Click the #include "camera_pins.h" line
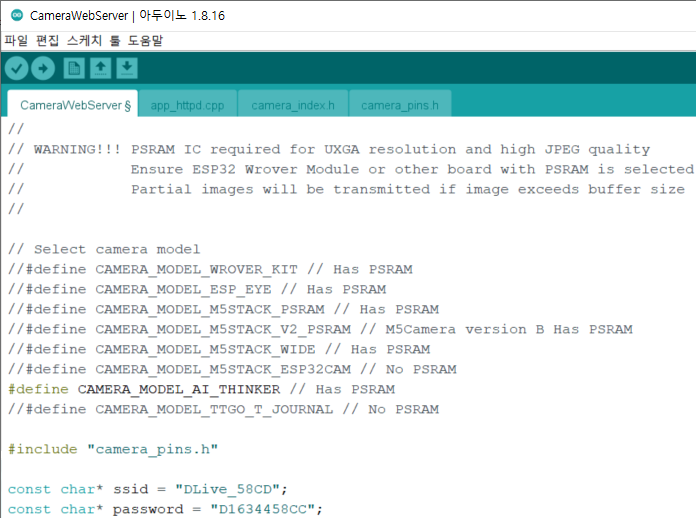Image resolution: width=696 pixels, height=518 pixels. point(113,449)
